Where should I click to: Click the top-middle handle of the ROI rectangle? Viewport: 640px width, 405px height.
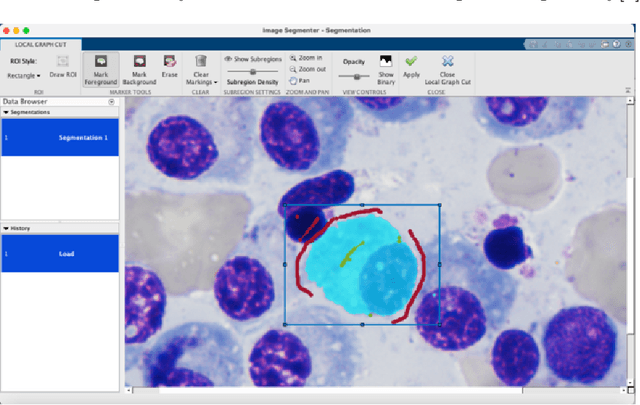(x=362, y=205)
